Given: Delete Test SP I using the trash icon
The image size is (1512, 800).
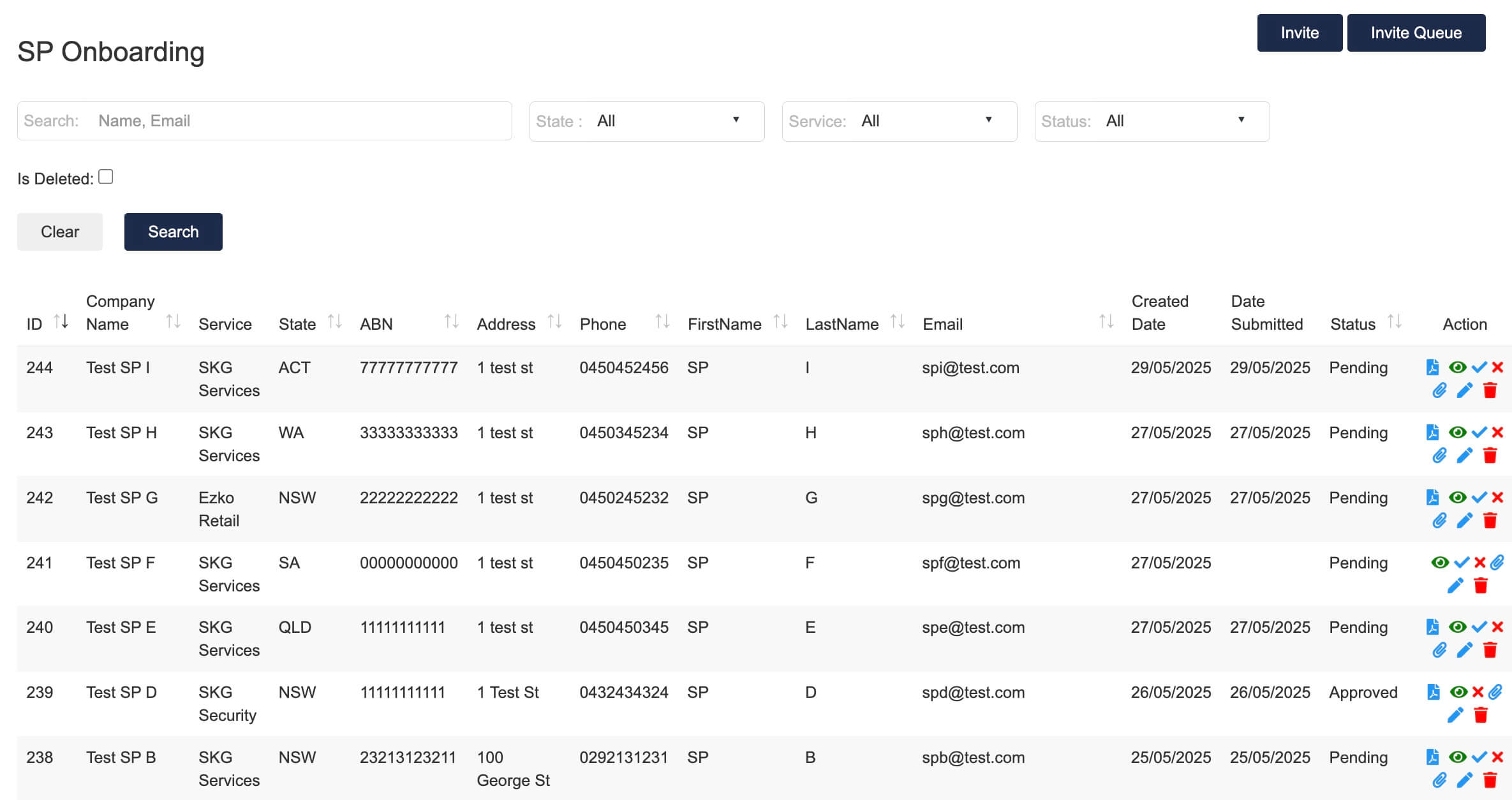Looking at the screenshot, I should (x=1490, y=390).
